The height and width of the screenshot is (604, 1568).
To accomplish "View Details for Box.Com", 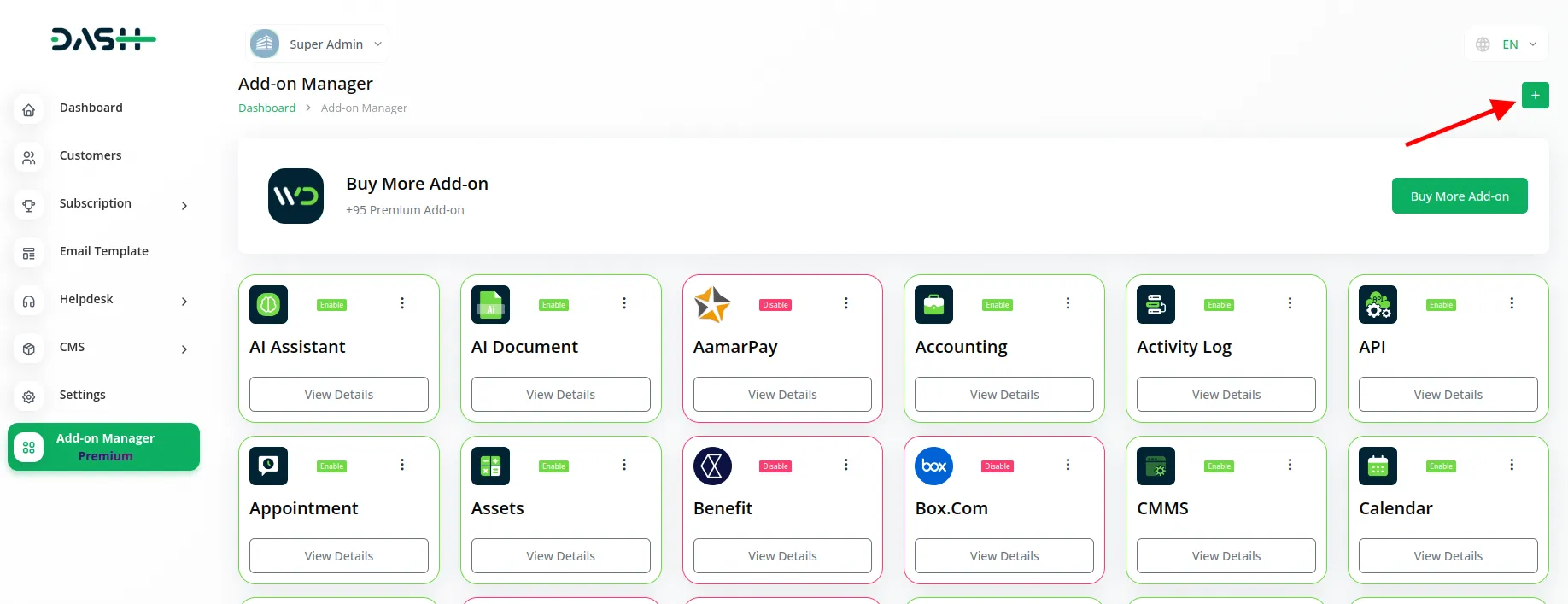I will click(x=1004, y=556).
